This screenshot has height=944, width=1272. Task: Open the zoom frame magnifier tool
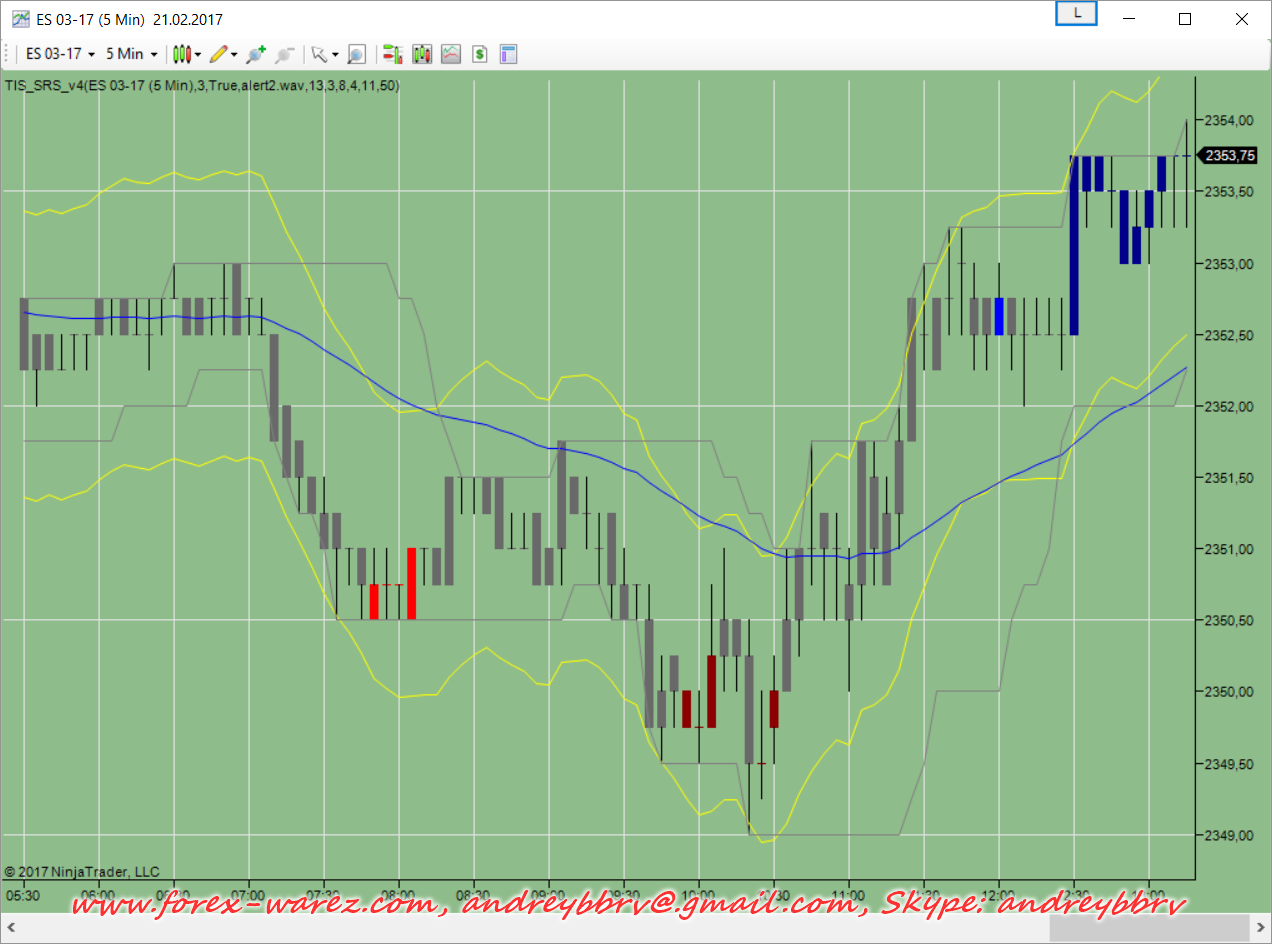(356, 54)
